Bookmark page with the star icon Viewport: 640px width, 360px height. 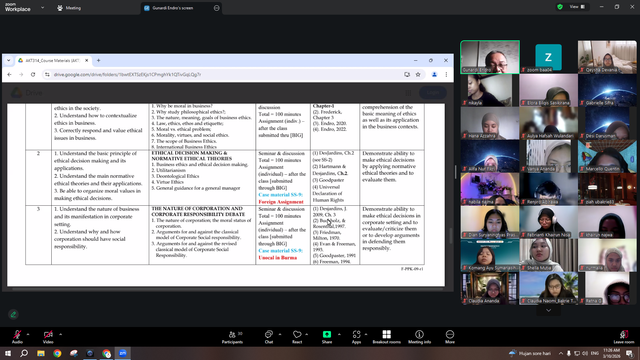tap(418, 75)
